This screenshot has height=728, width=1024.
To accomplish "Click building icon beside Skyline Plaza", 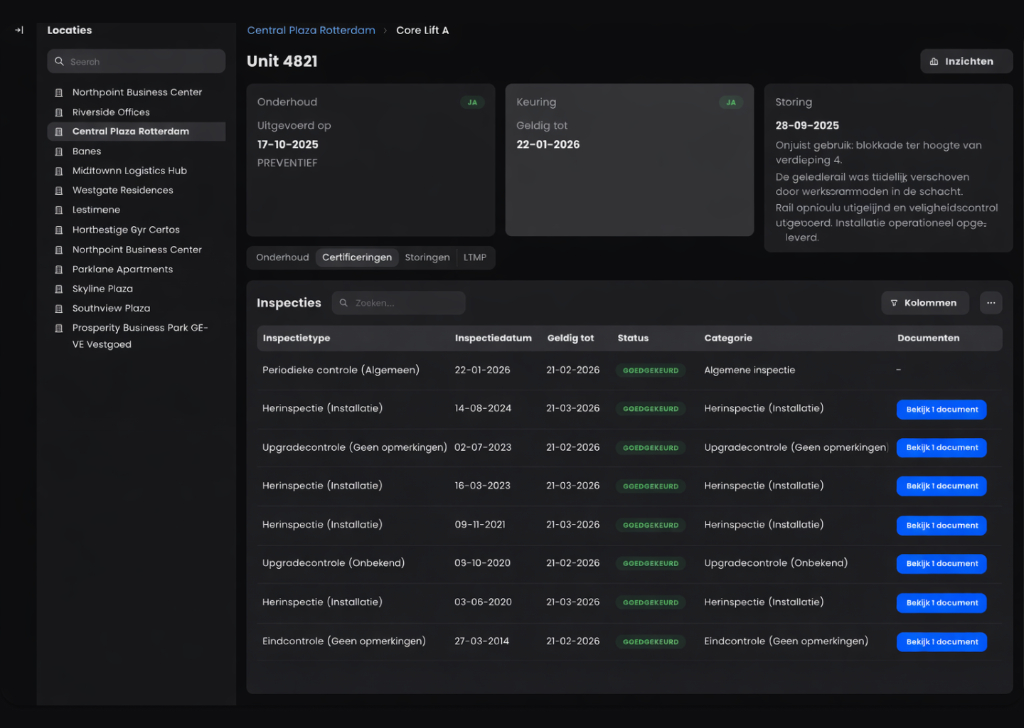I will point(60,289).
